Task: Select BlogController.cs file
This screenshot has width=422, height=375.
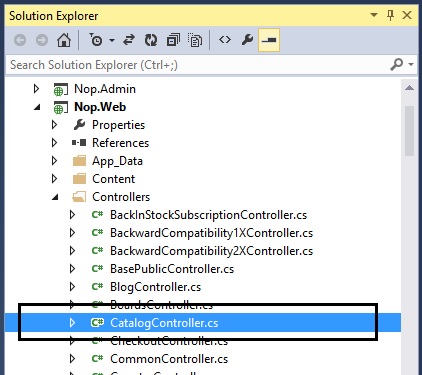Action: point(155,287)
